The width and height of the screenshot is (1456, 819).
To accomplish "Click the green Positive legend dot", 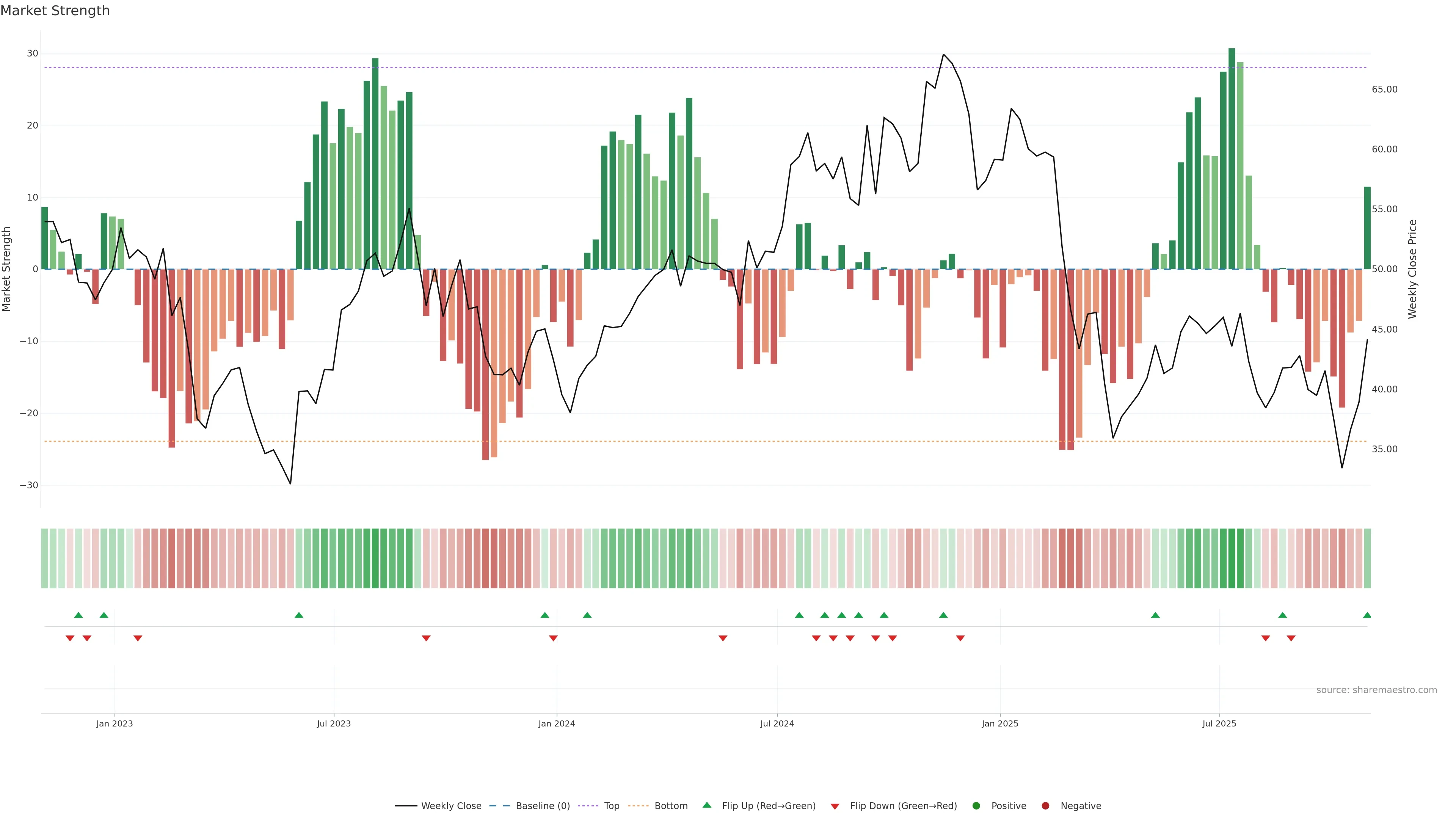I will coord(976,806).
